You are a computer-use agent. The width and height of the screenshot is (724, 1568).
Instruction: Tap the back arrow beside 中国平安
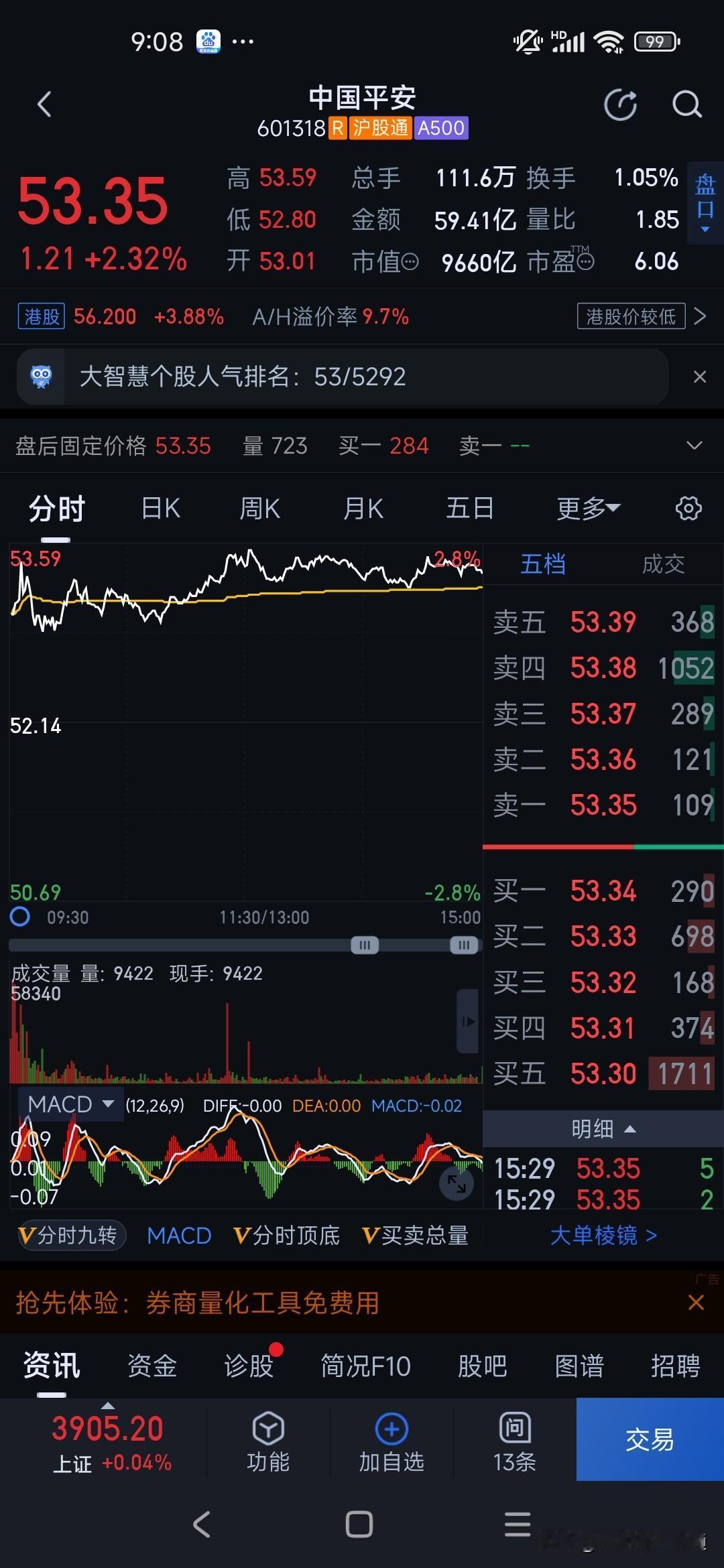pos(44,105)
